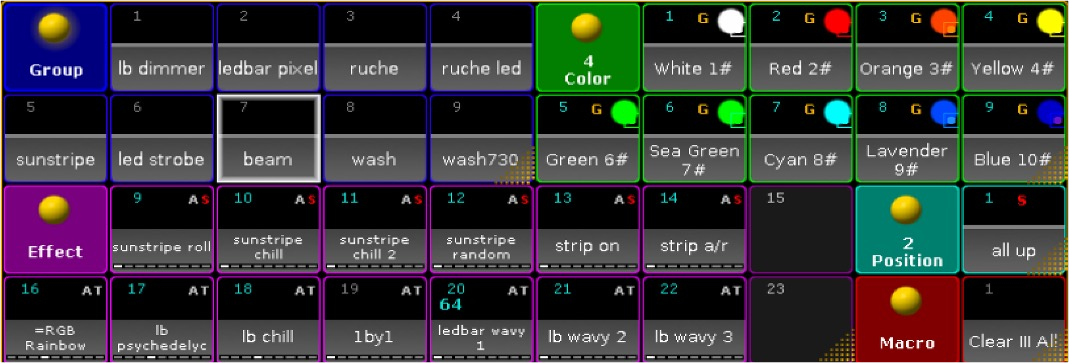
Task: Apply the Red 2# color preset
Action: pyautogui.click(x=800, y=48)
